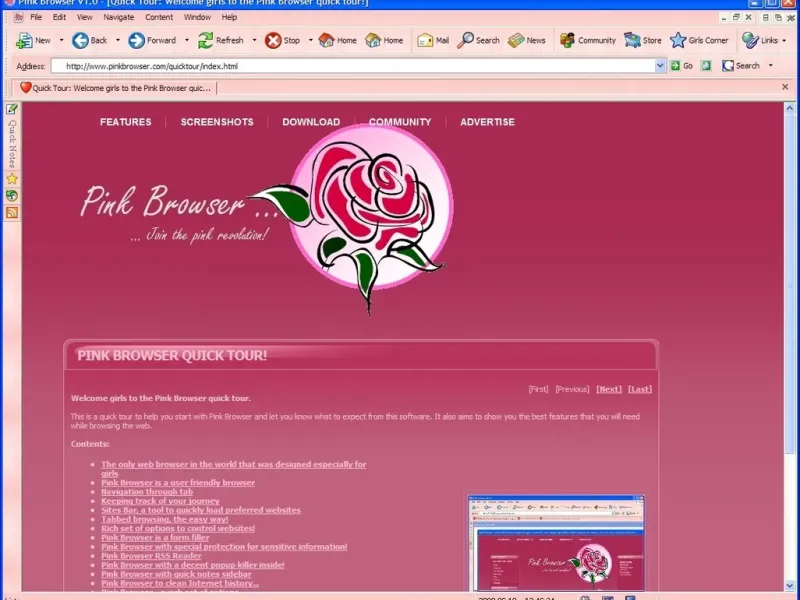
Task: Open the View menu
Action: pyautogui.click(x=85, y=17)
